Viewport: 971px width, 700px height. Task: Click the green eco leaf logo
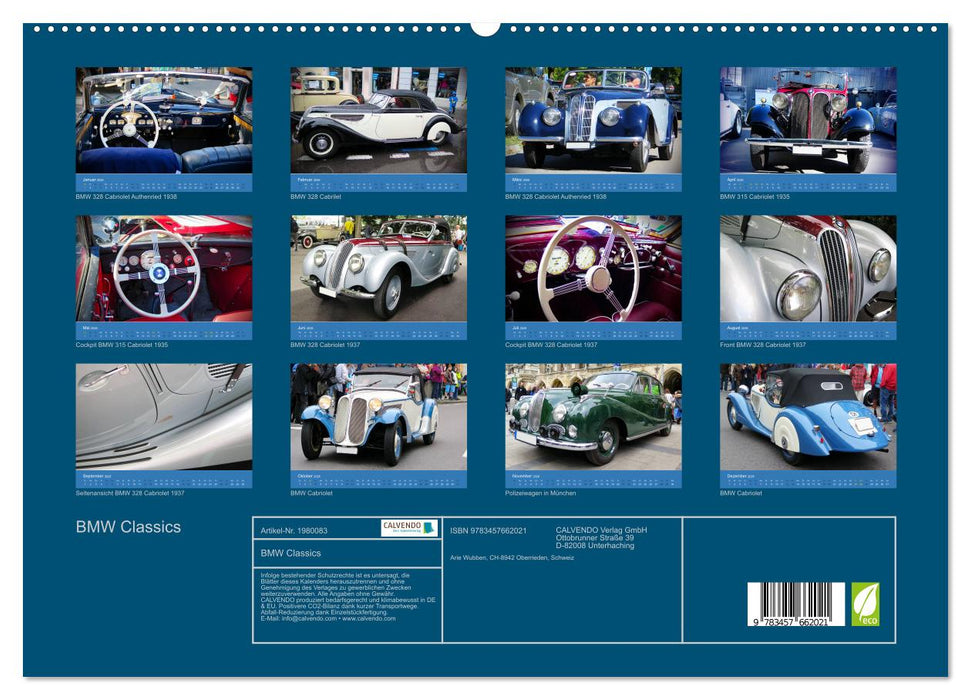(x=865, y=604)
